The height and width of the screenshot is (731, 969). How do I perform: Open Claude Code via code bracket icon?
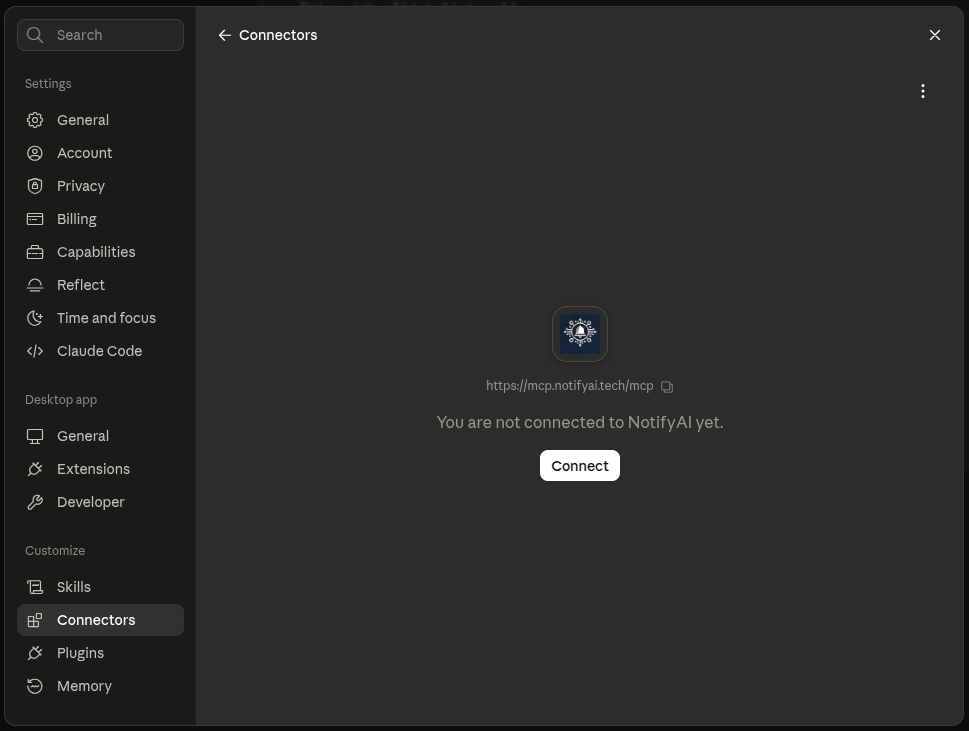(35, 351)
